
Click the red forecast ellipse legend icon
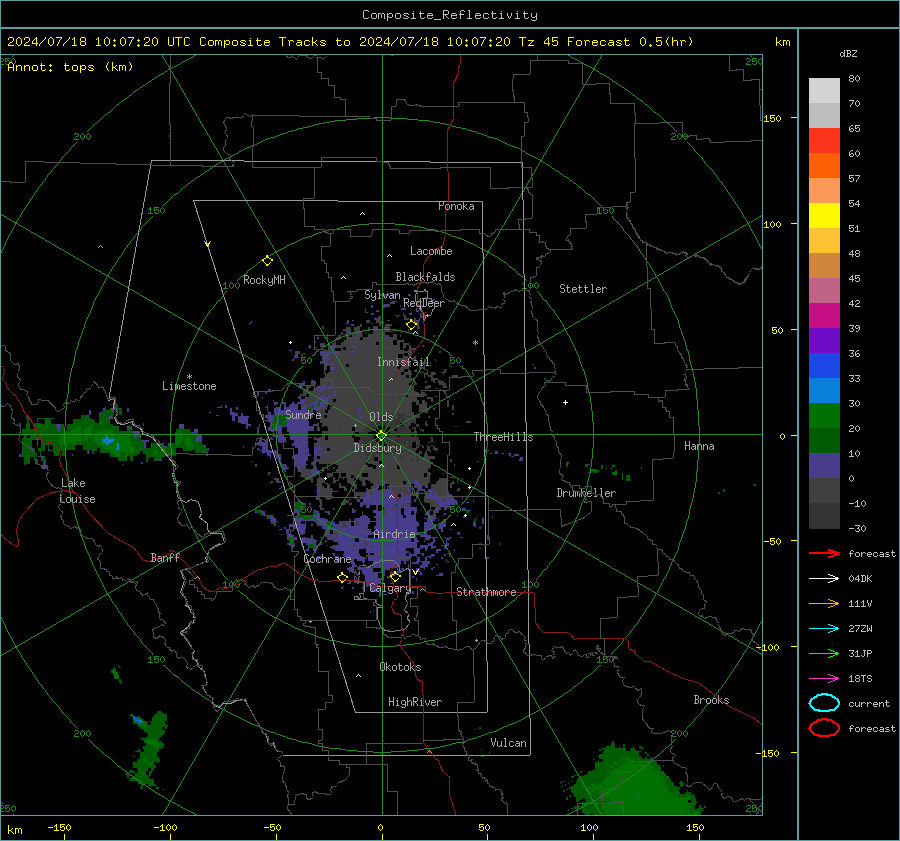pos(824,728)
